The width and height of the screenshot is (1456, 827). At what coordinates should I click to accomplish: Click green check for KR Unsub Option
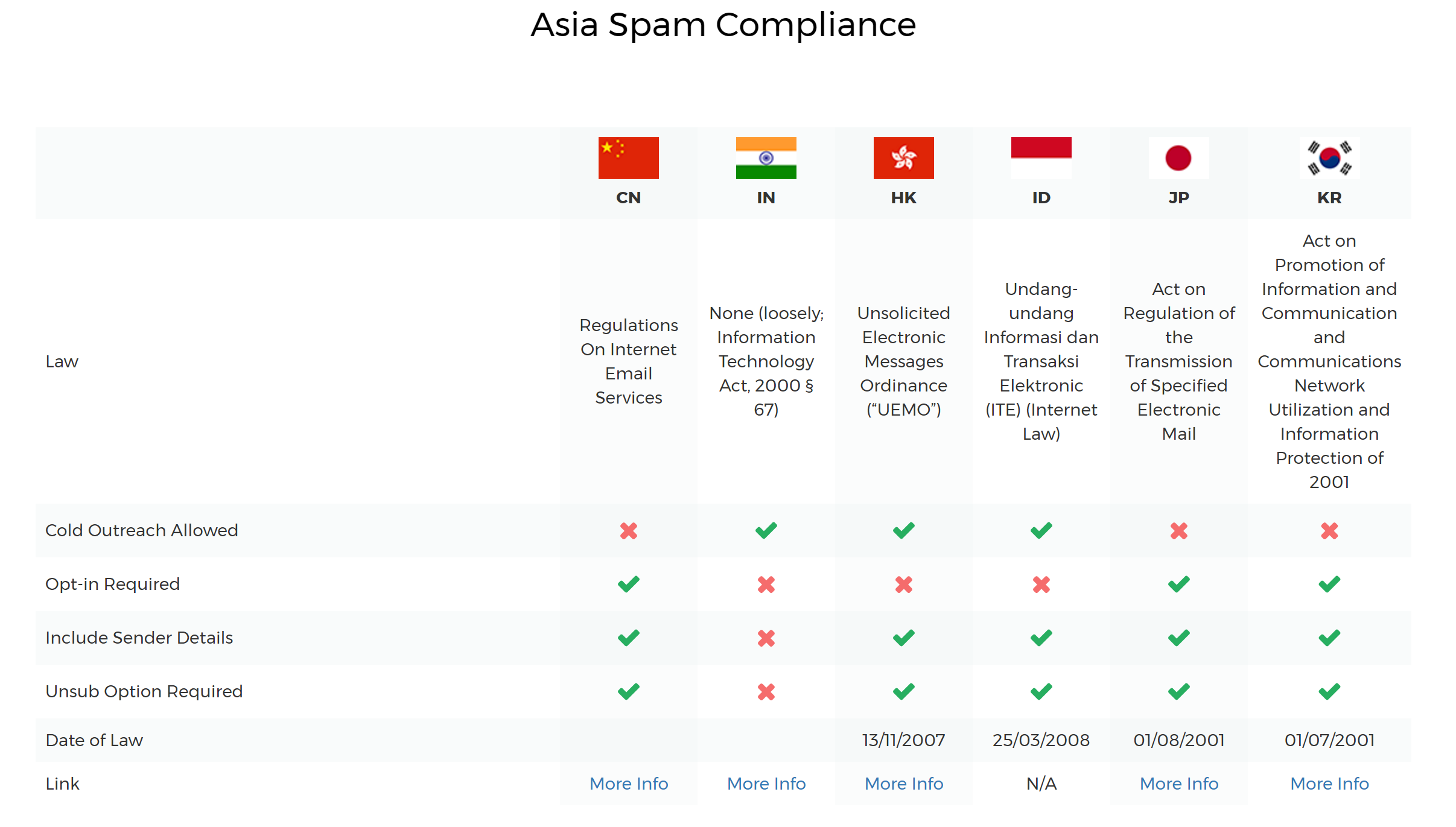click(x=1329, y=691)
